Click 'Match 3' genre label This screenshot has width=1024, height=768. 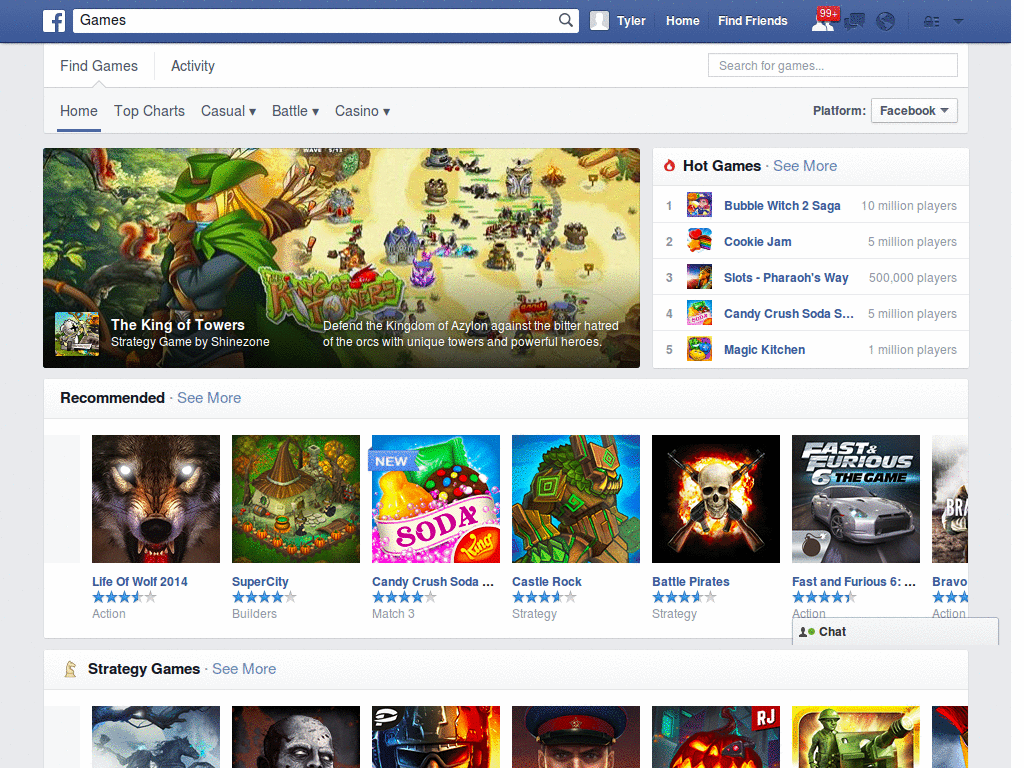point(393,613)
